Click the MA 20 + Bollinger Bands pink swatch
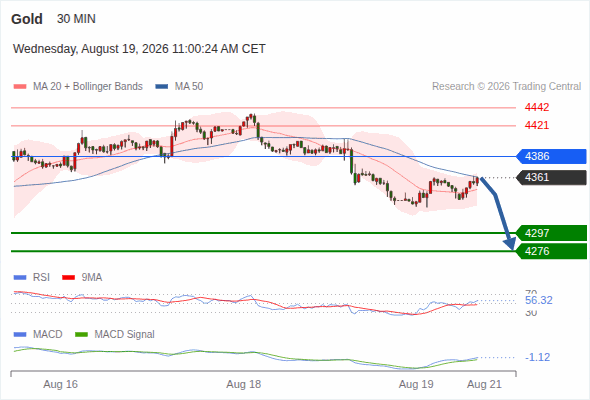The image size is (590, 400). pyautogui.click(x=20, y=87)
